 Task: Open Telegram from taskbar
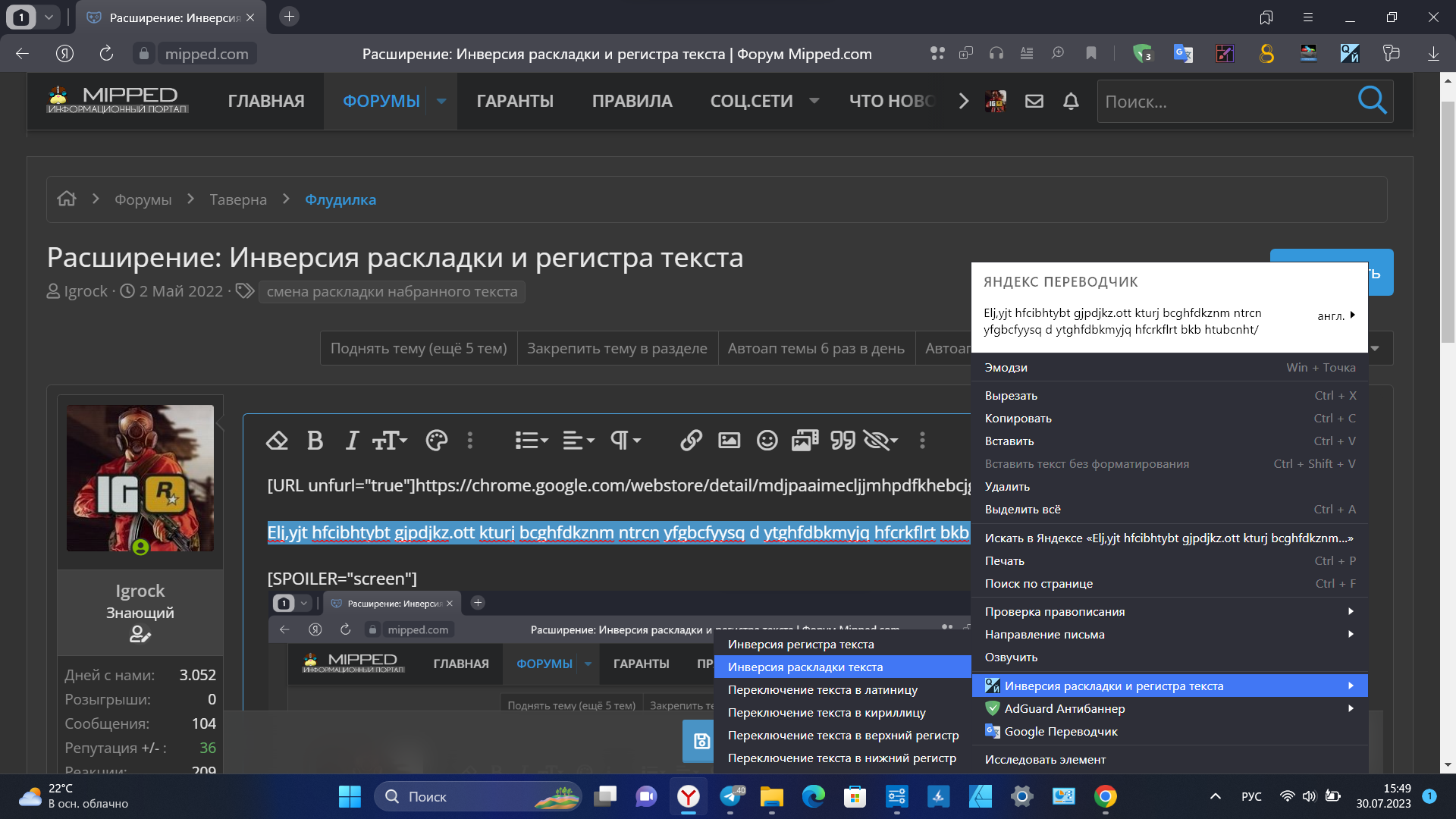click(x=731, y=796)
